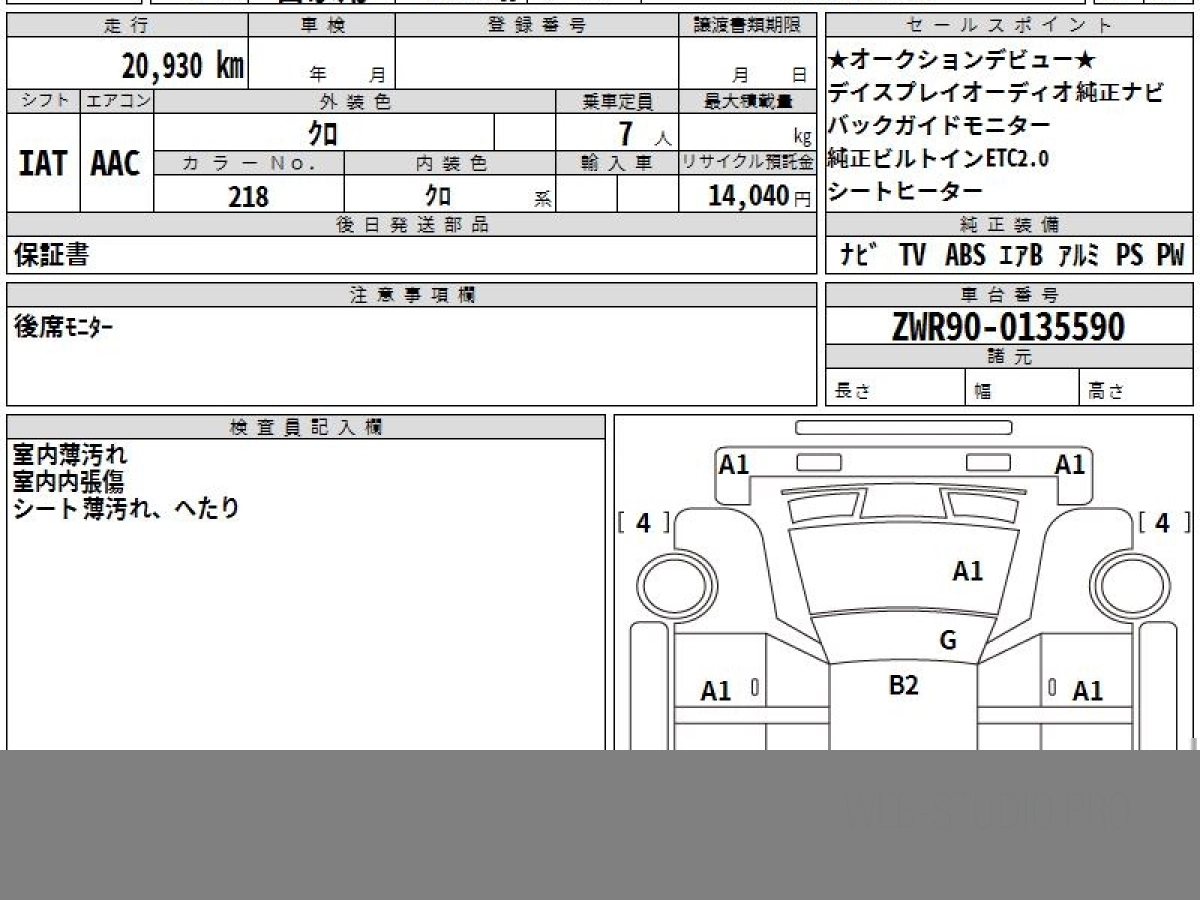Click the 長さ dimension label

click(853, 392)
